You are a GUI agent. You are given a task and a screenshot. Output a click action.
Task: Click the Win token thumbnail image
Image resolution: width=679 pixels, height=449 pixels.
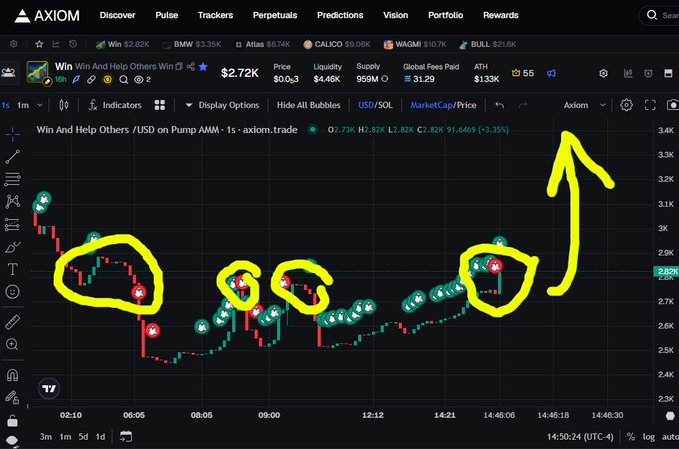[x=37, y=72]
